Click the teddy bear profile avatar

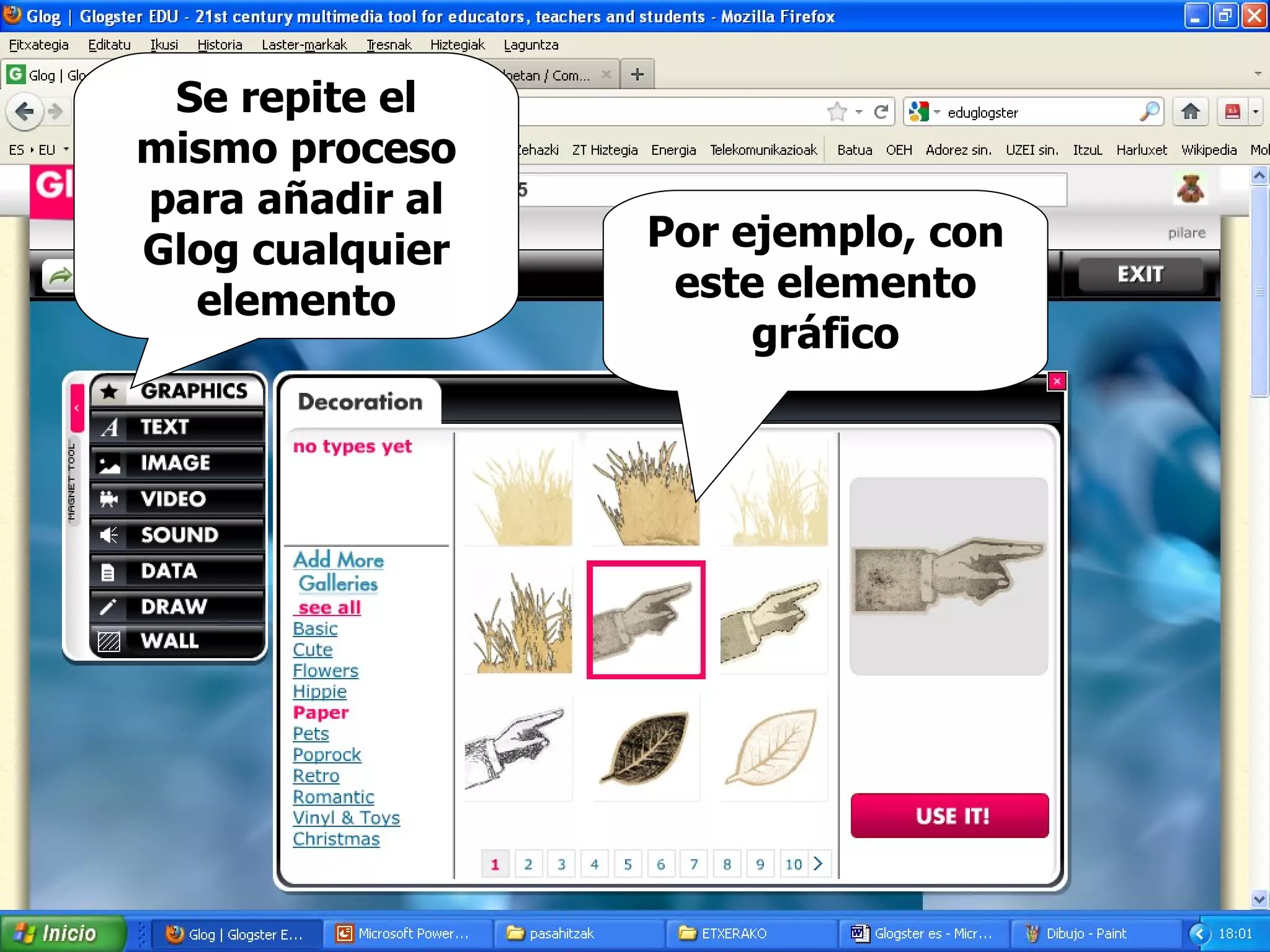pyautogui.click(x=1191, y=189)
